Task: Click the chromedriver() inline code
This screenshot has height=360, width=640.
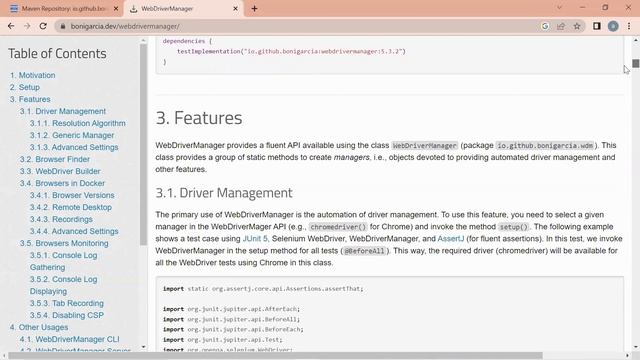Action: tap(338, 227)
